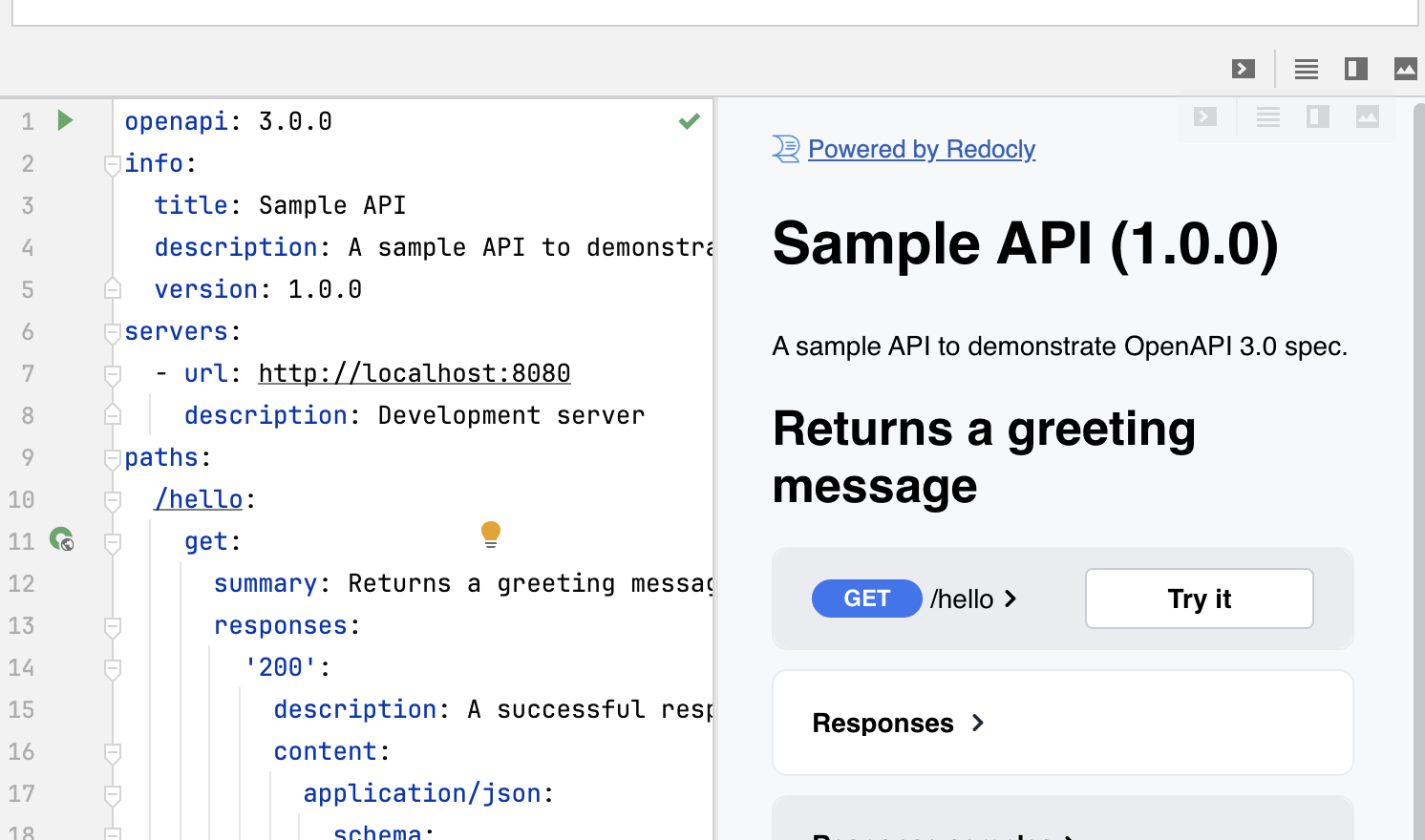Open the Powered by Redocly link
Viewport: 1425px width, 840px height.
click(x=922, y=149)
